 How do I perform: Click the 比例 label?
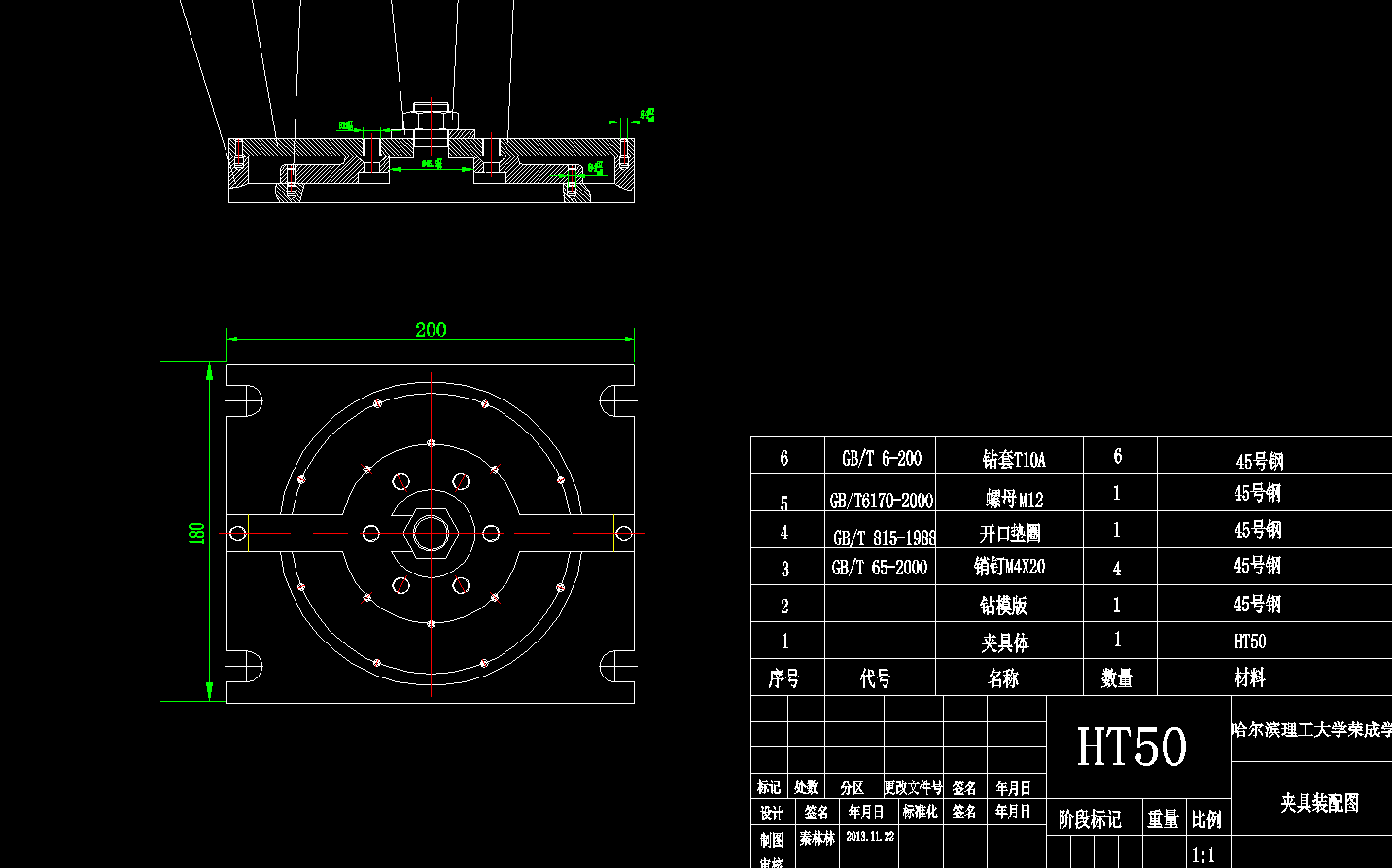[1206, 819]
